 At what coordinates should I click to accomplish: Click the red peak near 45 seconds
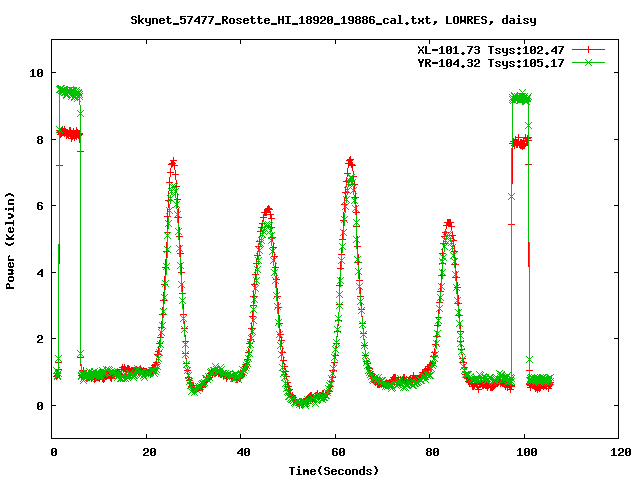click(268, 211)
